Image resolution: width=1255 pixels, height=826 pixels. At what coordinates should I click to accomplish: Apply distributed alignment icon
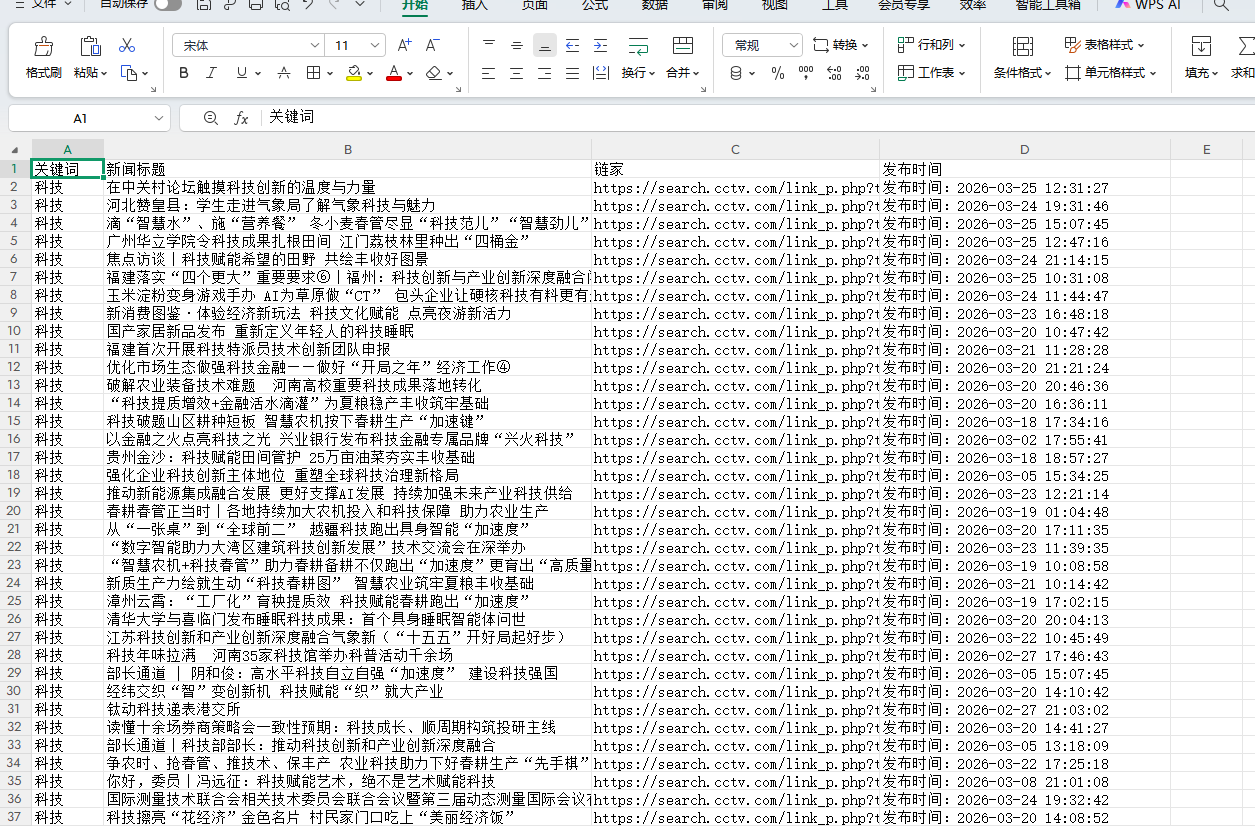(x=600, y=73)
